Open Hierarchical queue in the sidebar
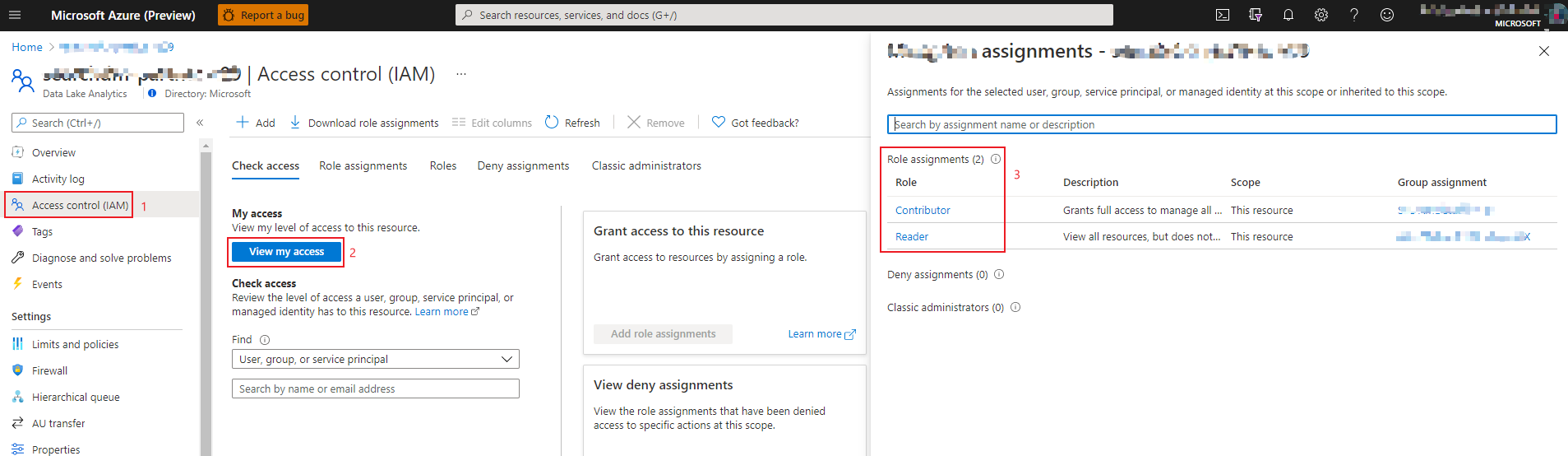The width and height of the screenshot is (1568, 456). (76, 397)
